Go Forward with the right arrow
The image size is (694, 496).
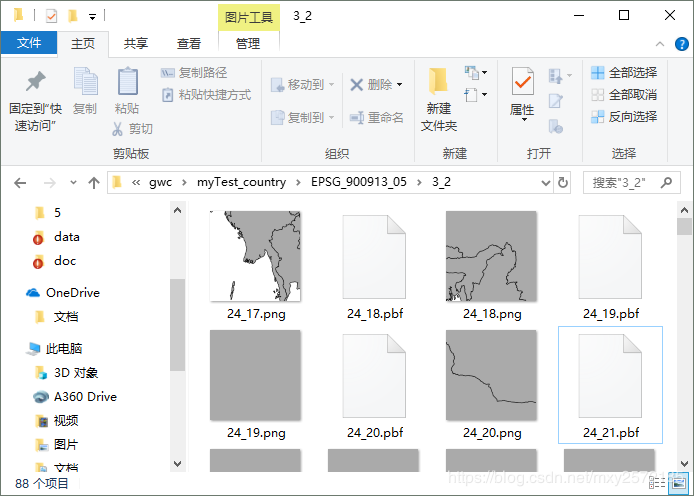tap(50, 183)
